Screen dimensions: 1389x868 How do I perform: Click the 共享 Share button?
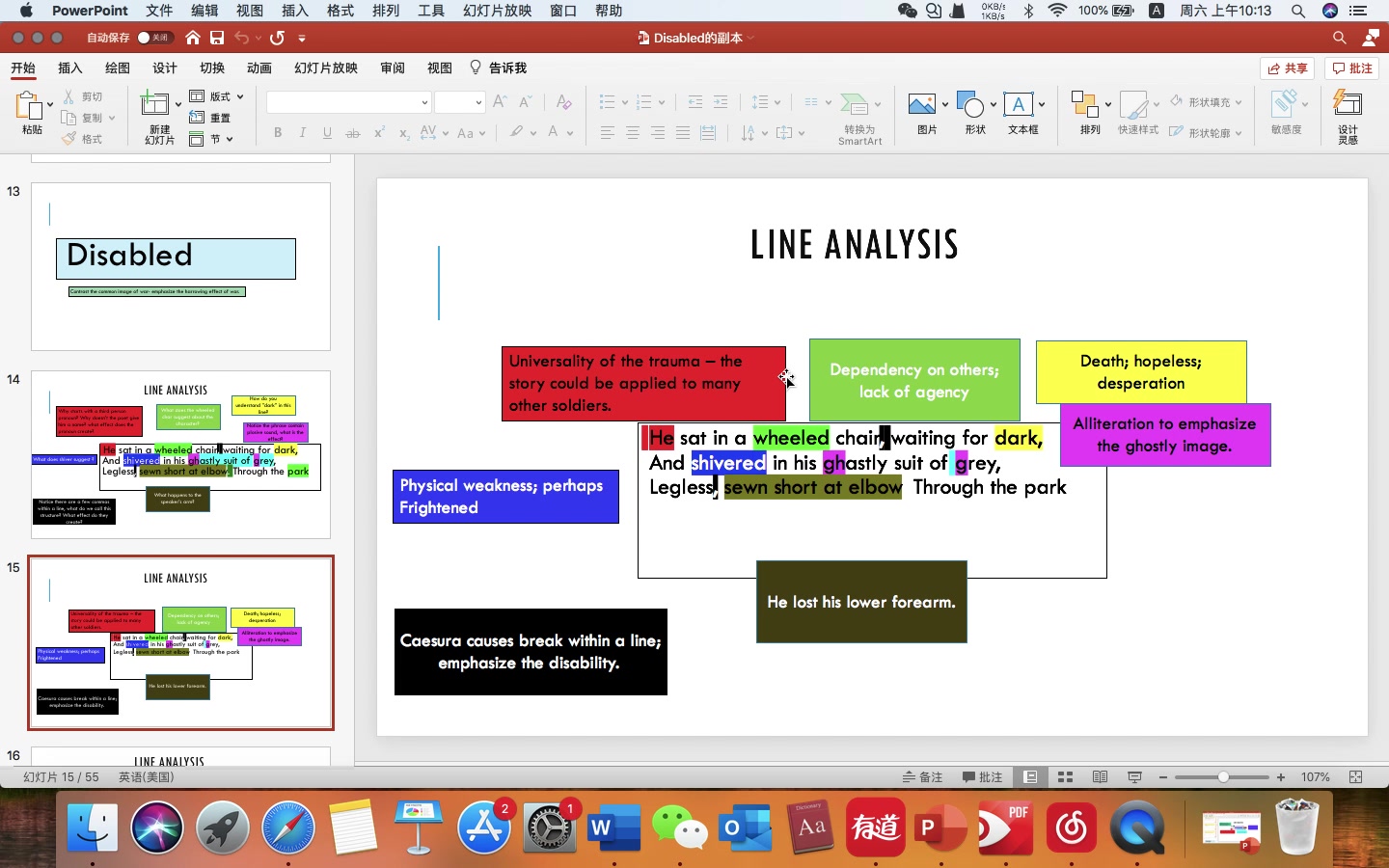tap(1288, 68)
